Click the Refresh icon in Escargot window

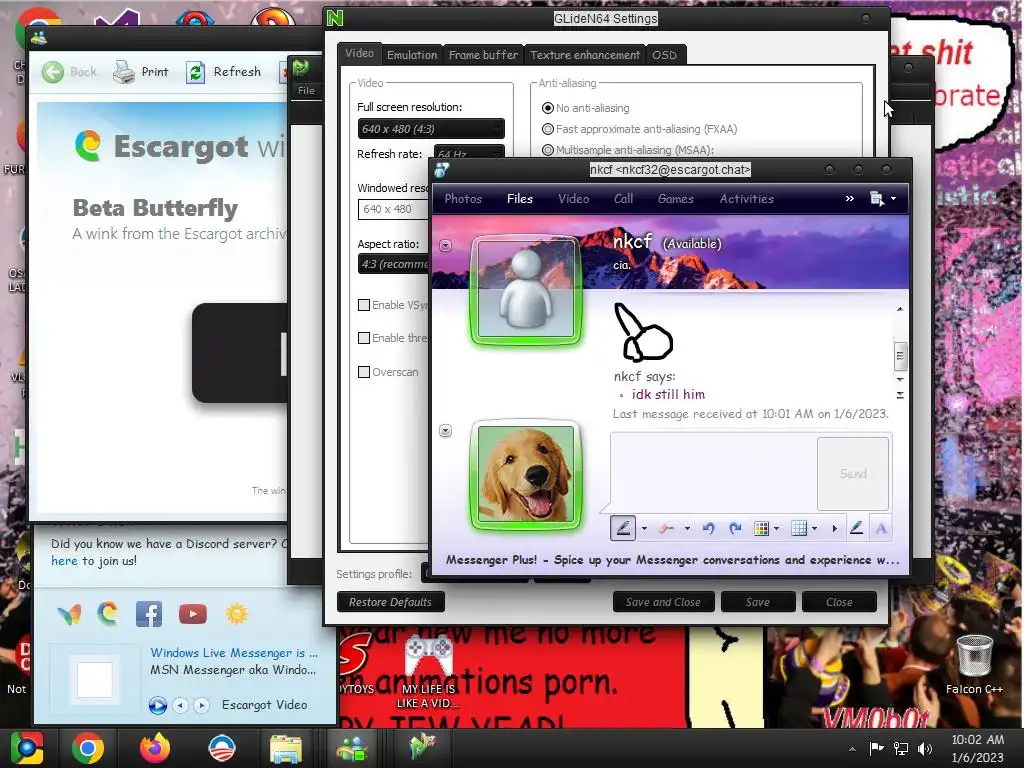[x=195, y=72]
